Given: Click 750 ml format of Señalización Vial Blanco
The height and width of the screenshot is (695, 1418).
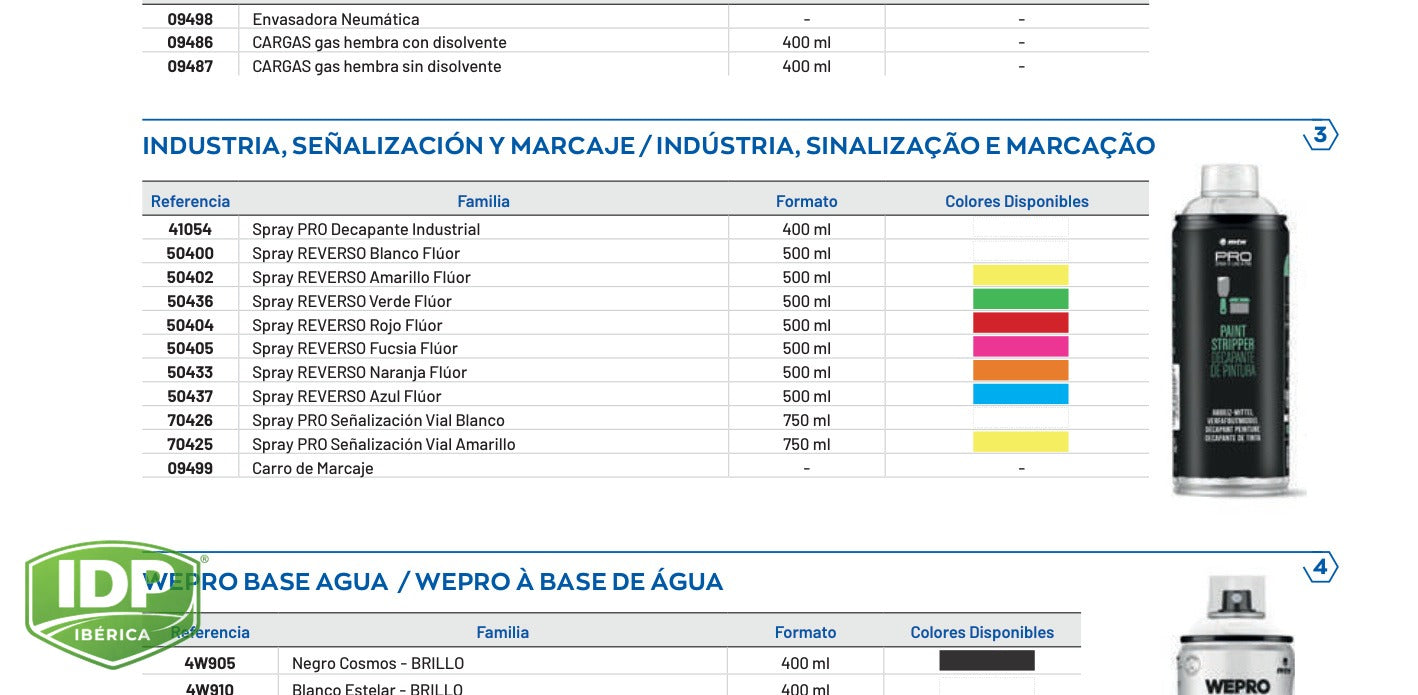Looking at the screenshot, I should click(806, 420).
